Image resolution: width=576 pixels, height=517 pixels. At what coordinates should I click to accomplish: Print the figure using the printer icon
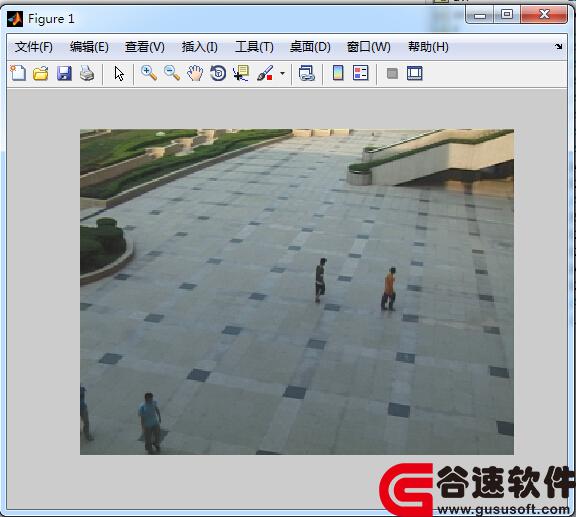tap(87, 73)
